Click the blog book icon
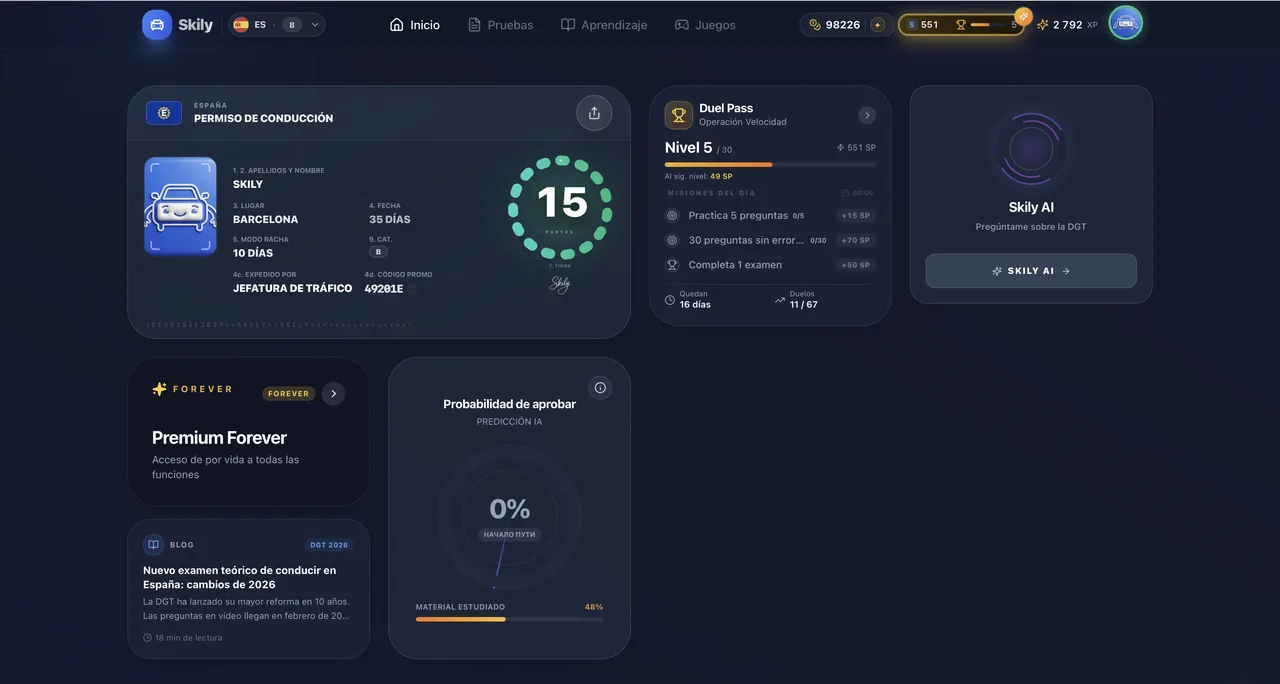 [153, 545]
